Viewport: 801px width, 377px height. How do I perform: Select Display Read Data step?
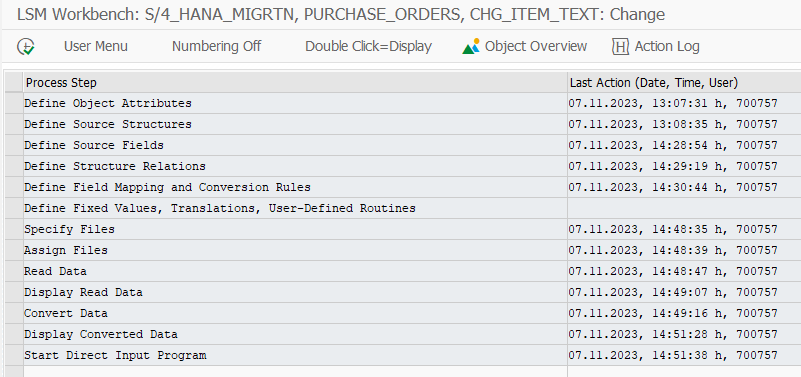[x=83, y=292]
